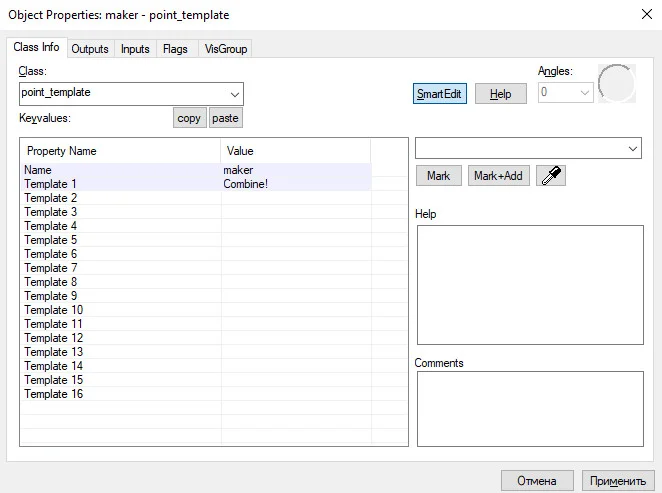
Task: Switch to the Inputs tab
Action: click(x=135, y=49)
